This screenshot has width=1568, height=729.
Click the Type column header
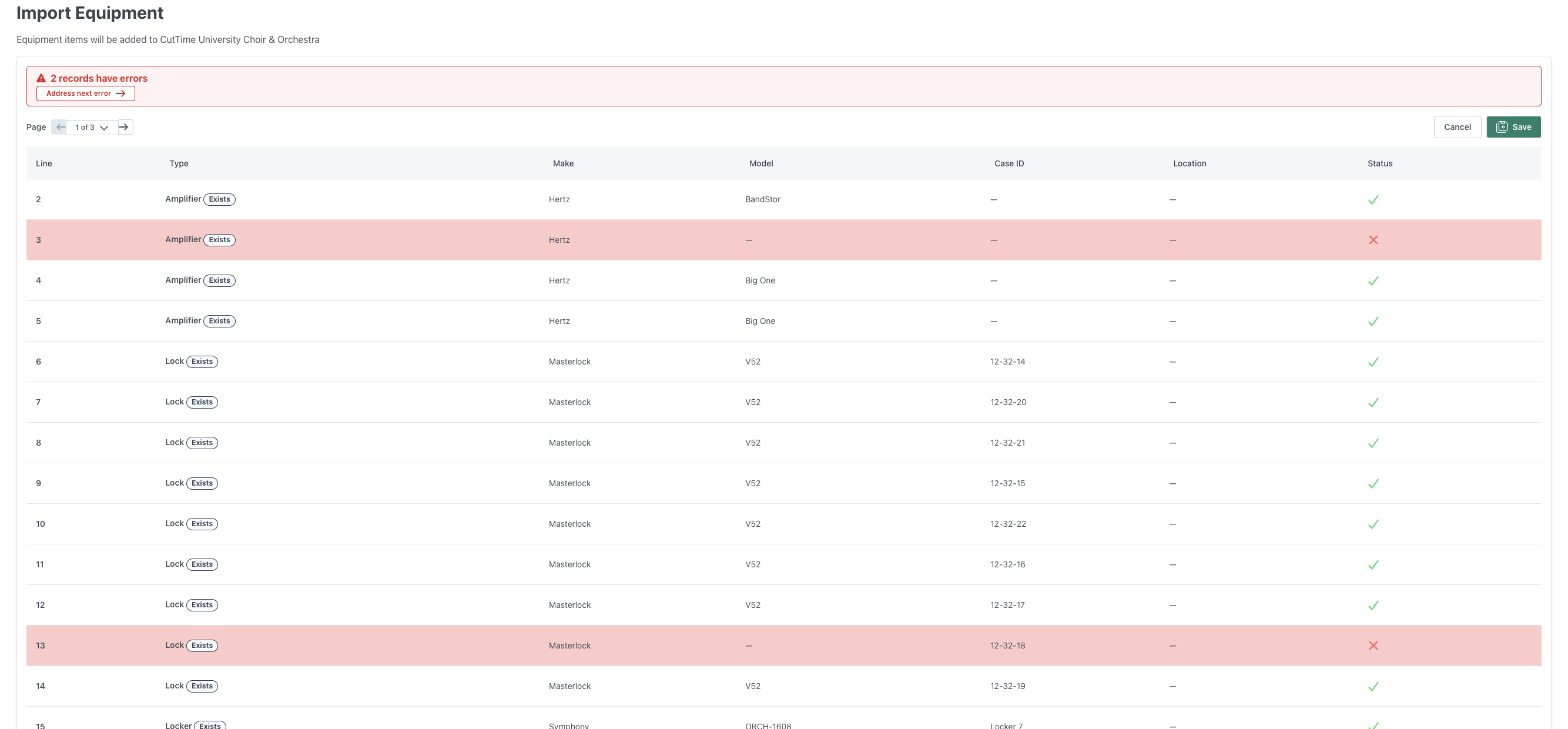pos(178,164)
